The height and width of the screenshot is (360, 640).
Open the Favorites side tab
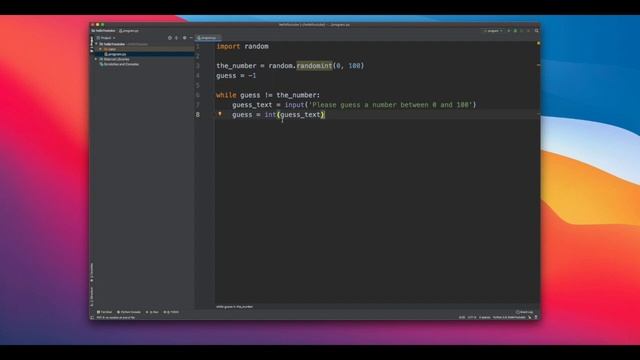[x=91, y=272]
